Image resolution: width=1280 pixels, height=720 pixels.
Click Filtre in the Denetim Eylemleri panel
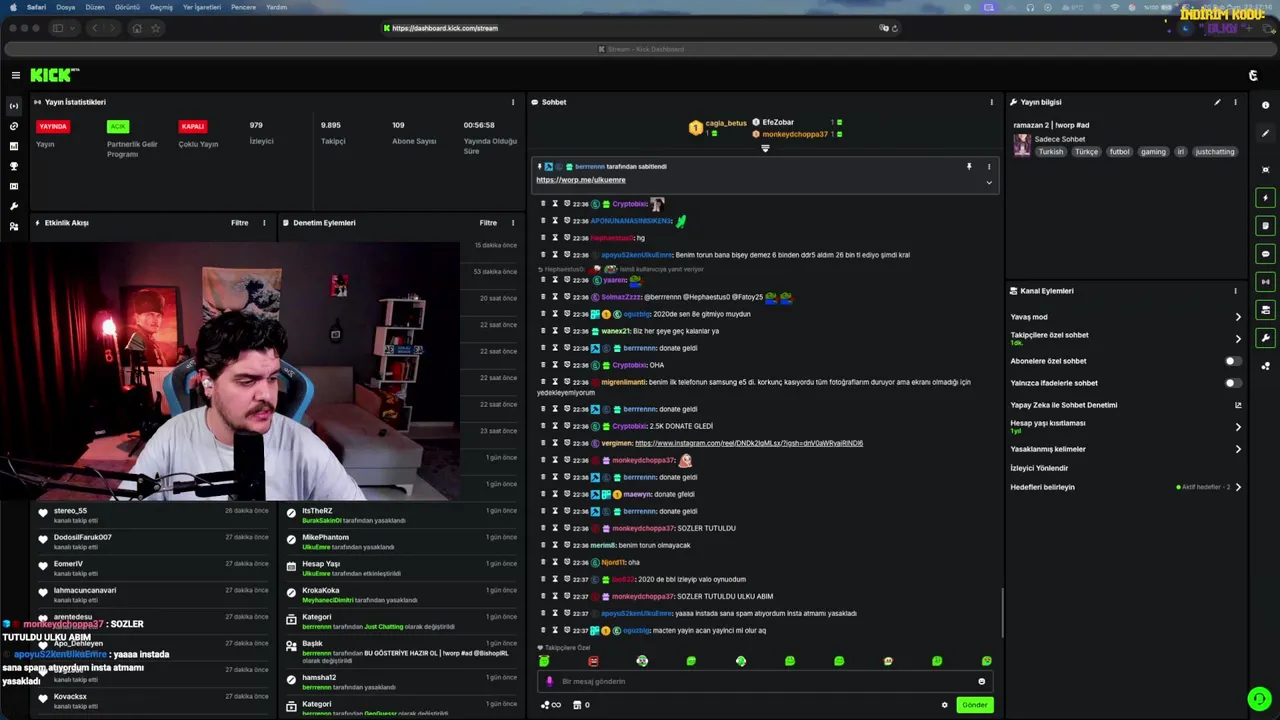pos(488,223)
